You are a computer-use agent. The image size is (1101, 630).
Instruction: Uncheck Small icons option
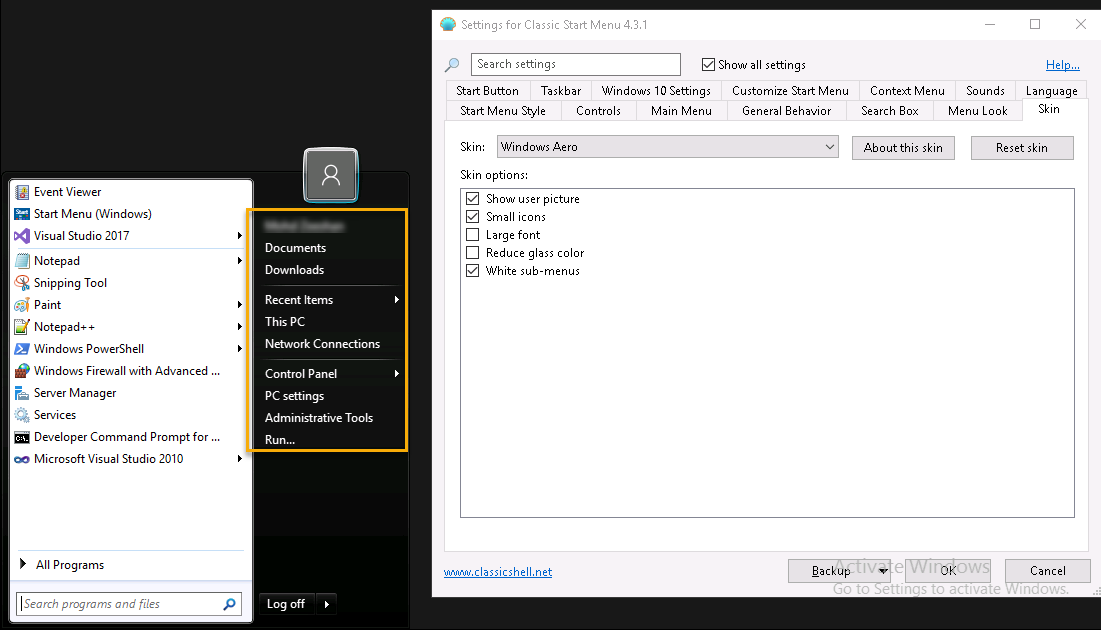(x=473, y=217)
